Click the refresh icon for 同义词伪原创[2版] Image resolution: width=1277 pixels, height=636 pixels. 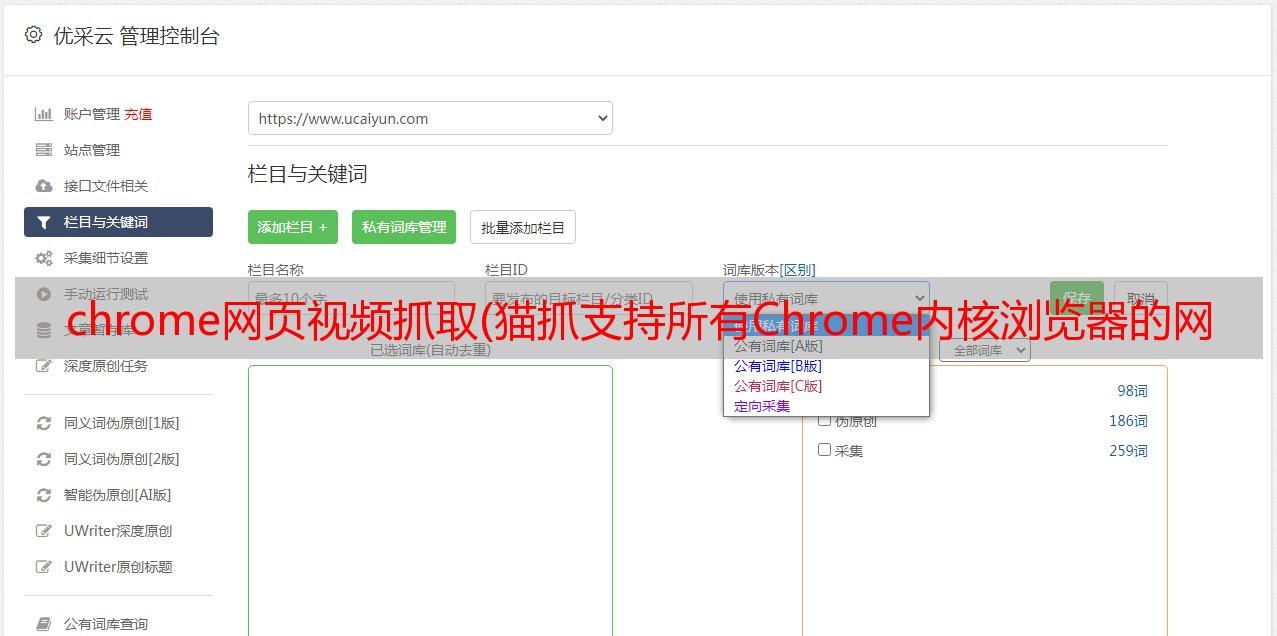(x=43, y=459)
